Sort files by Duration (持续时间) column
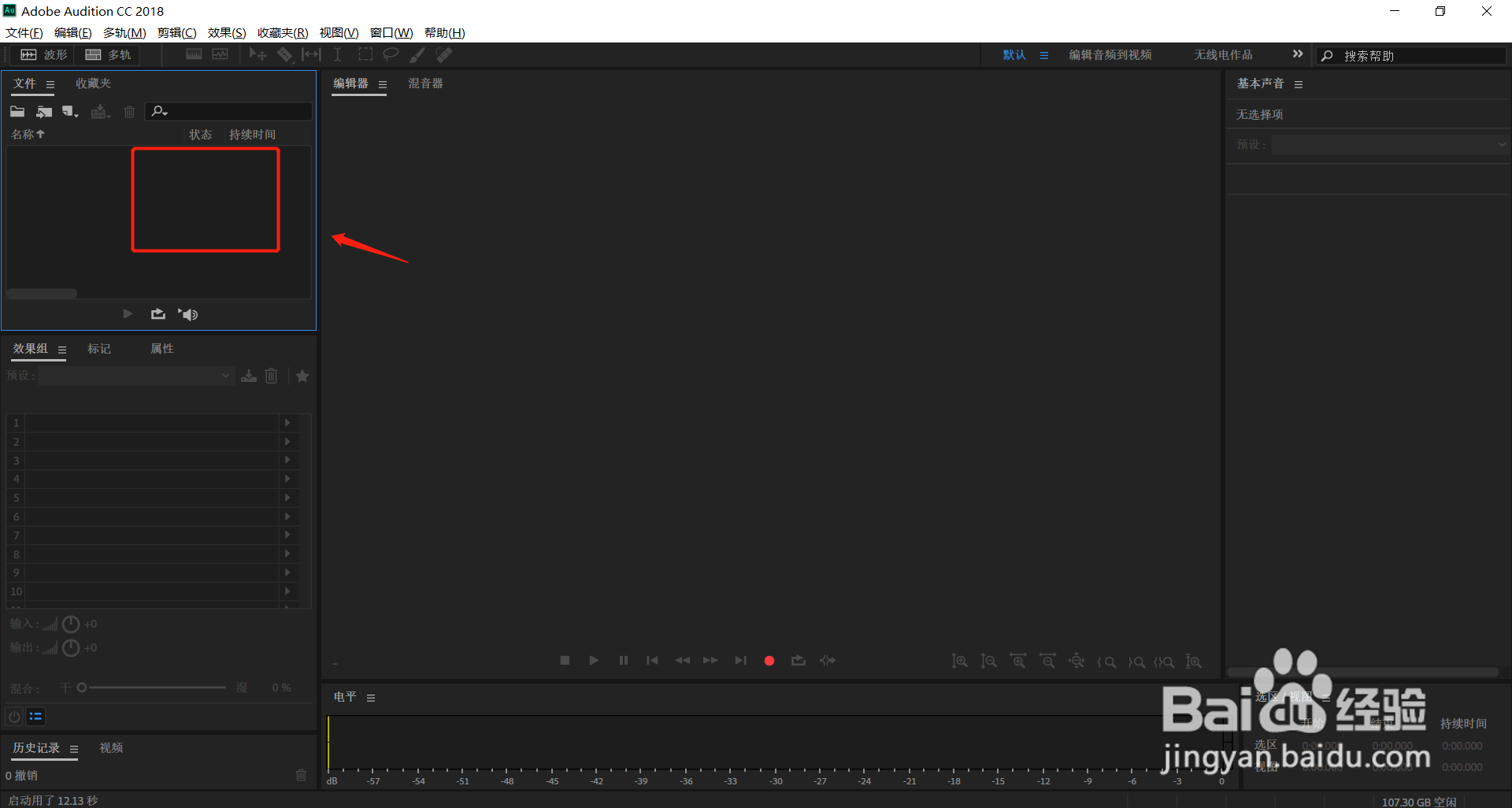 click(252, 135)
